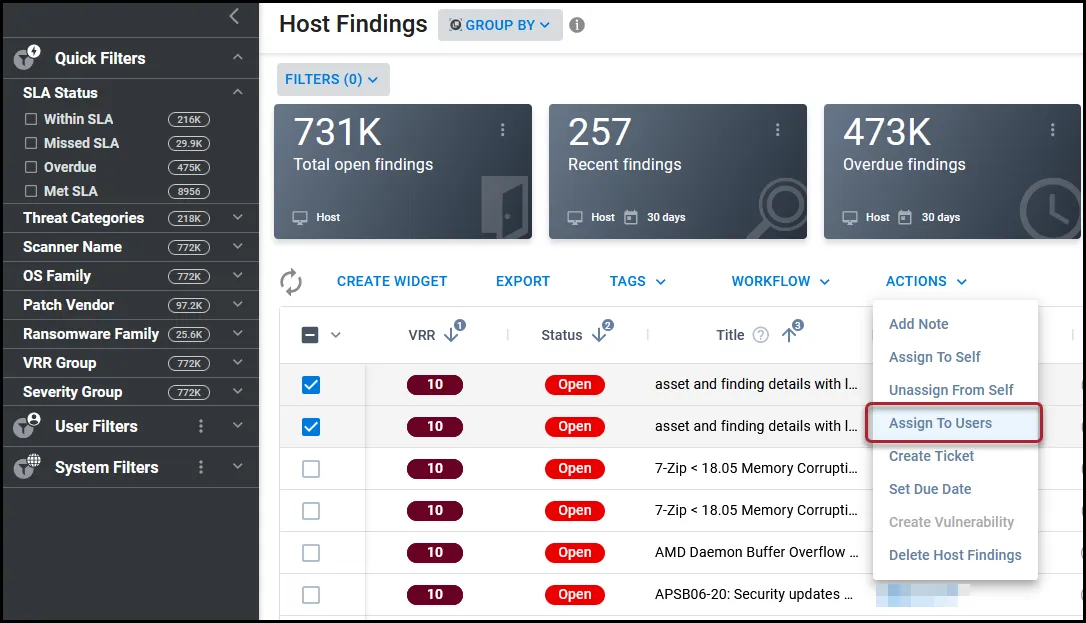Collapse the sidebar with the left arrow
Image resolution: width=1086 pixels, height=623 pixels.
234,17
